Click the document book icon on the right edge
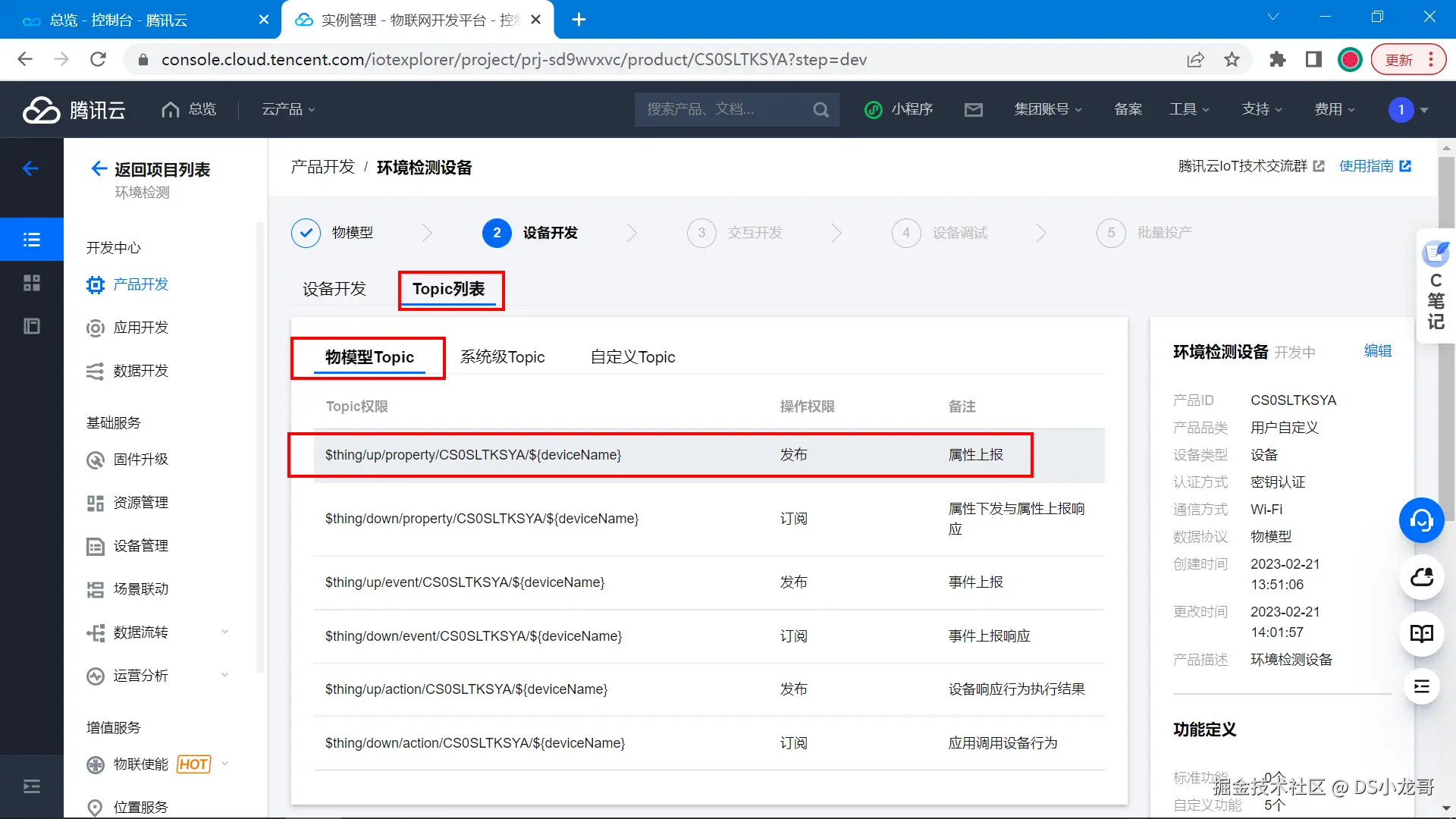 pyautogui.click(x=1421, y=634)
